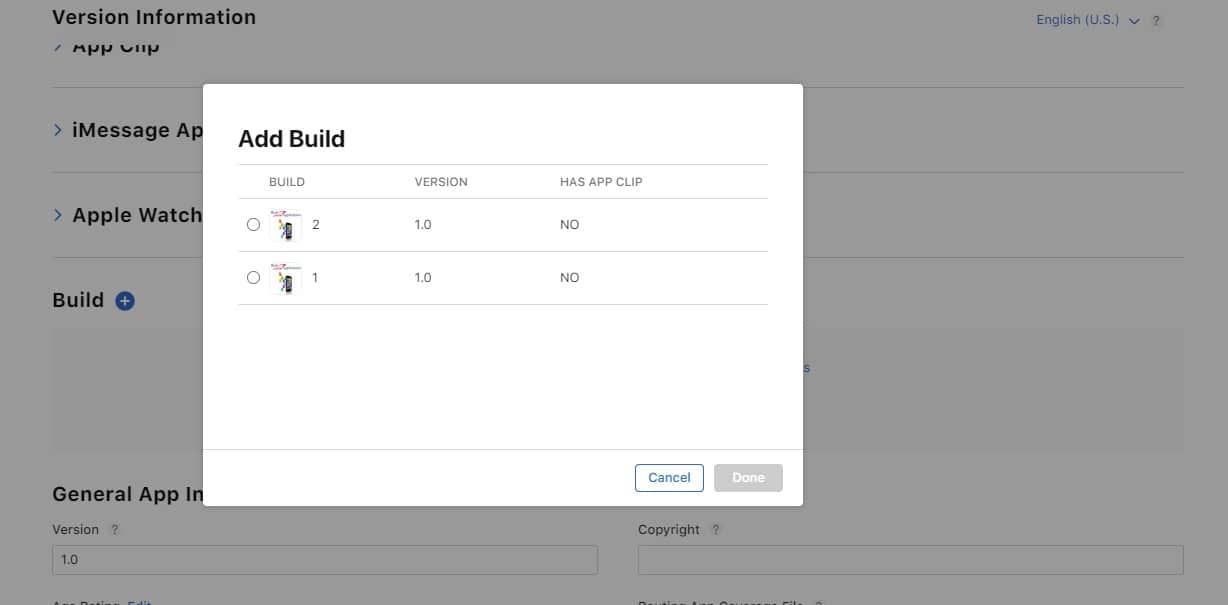The width and height of the screenshot is (1228, 605).
Task: Click the blue plus icon beside Build
Action: tap(125, 300)
